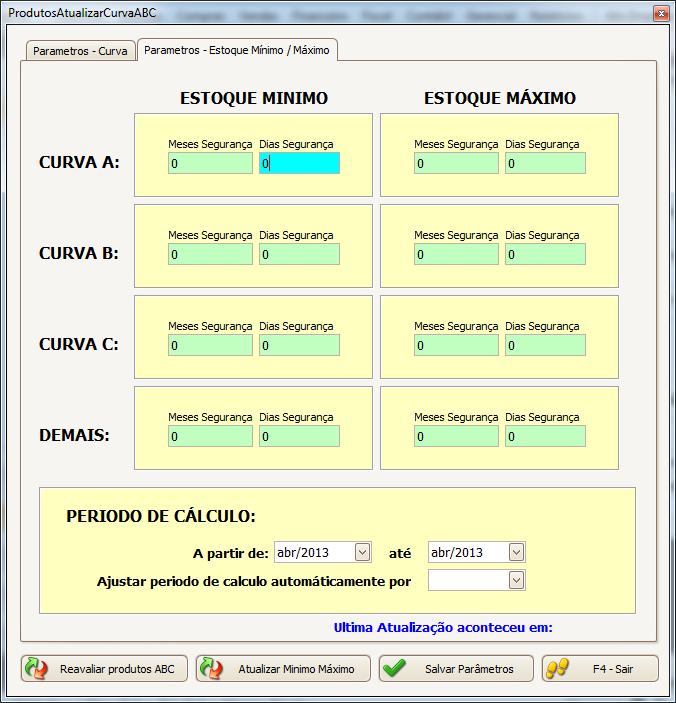
Task: Click the refresh icon on Reavaliar produtos ABC
Action: 37,669
